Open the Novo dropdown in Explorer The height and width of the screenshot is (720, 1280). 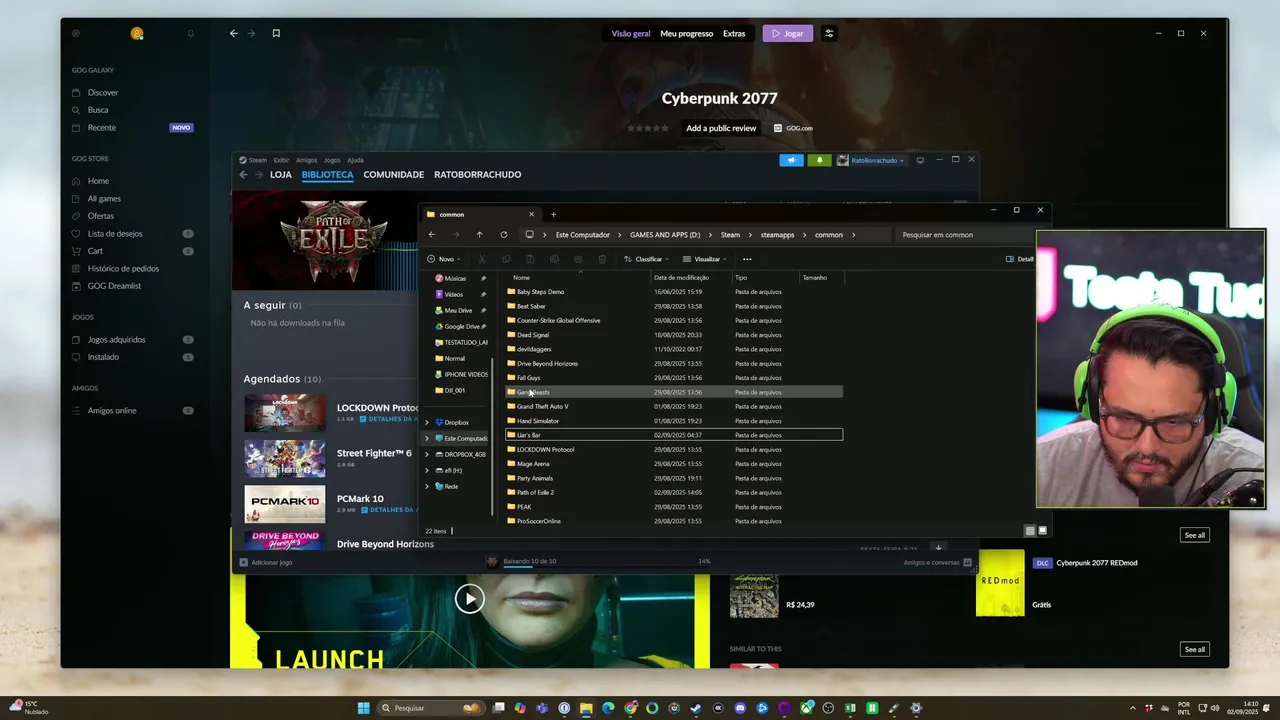click(x=443, y=259)
